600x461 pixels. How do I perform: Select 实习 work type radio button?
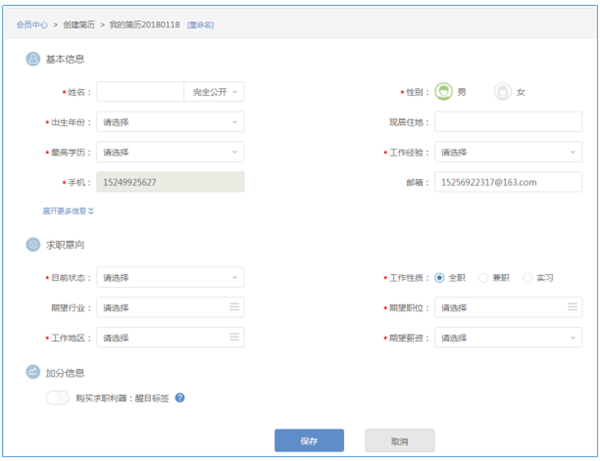click(527, 278)
